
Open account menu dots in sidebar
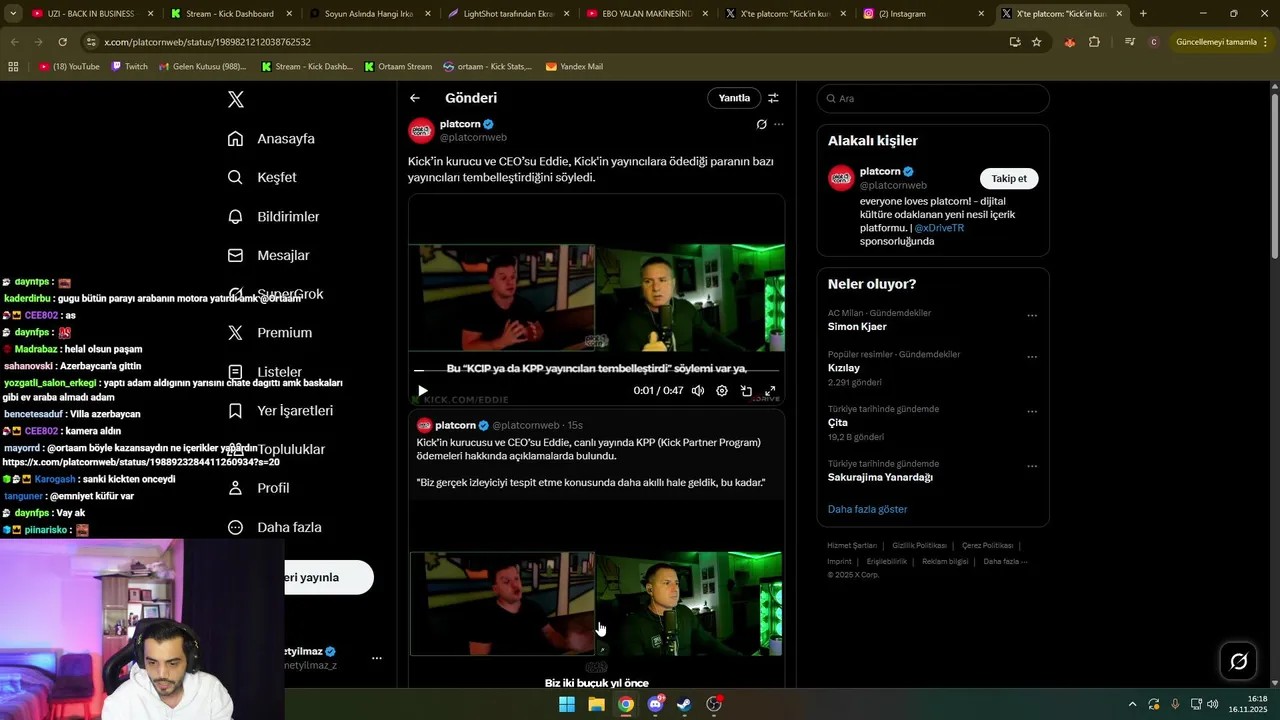(377, 658)
